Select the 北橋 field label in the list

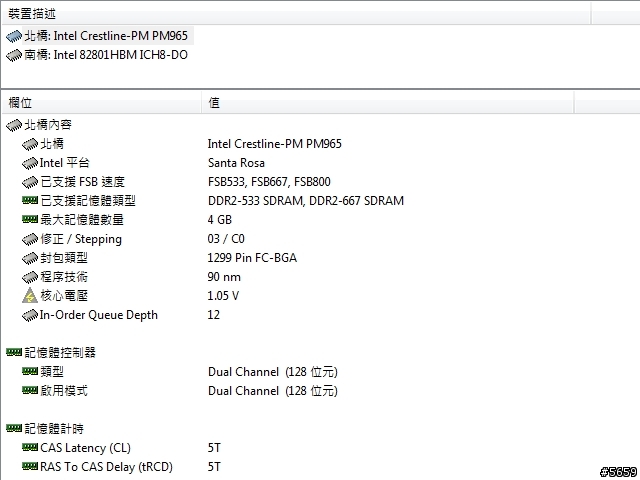tap(52, 144)
